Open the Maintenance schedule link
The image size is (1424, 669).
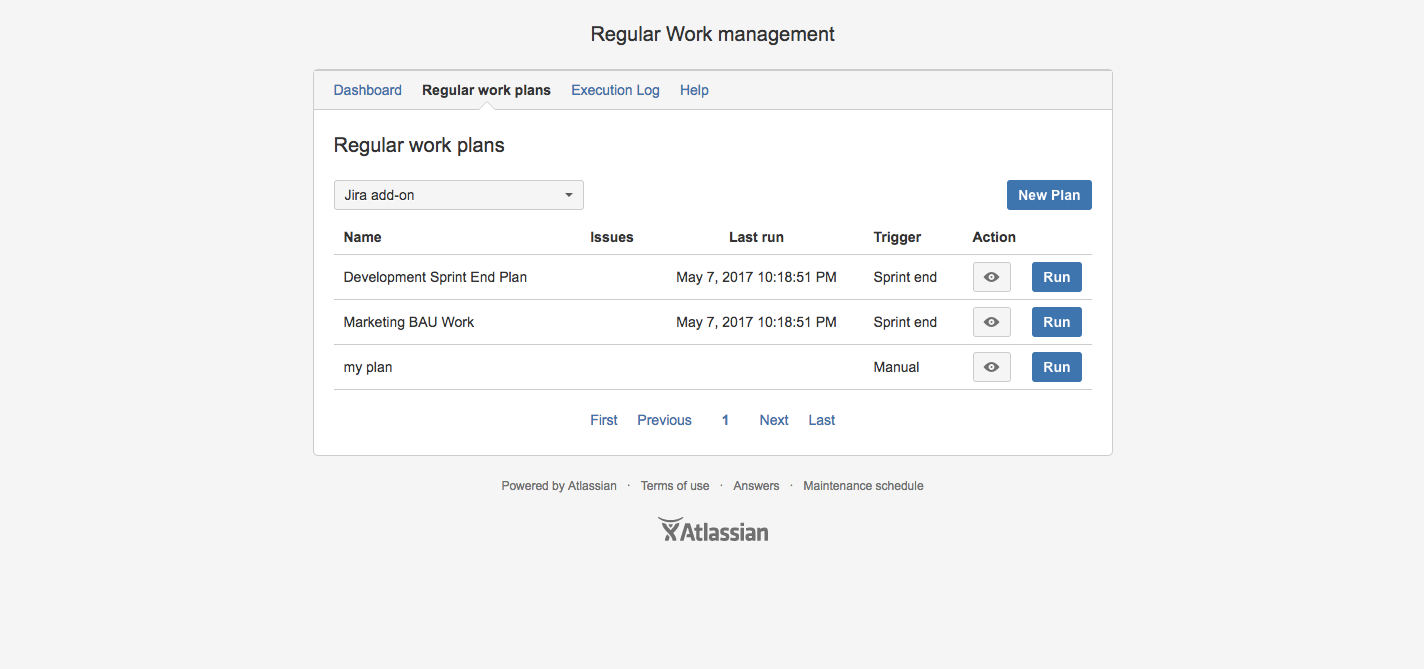coord(863,486)
